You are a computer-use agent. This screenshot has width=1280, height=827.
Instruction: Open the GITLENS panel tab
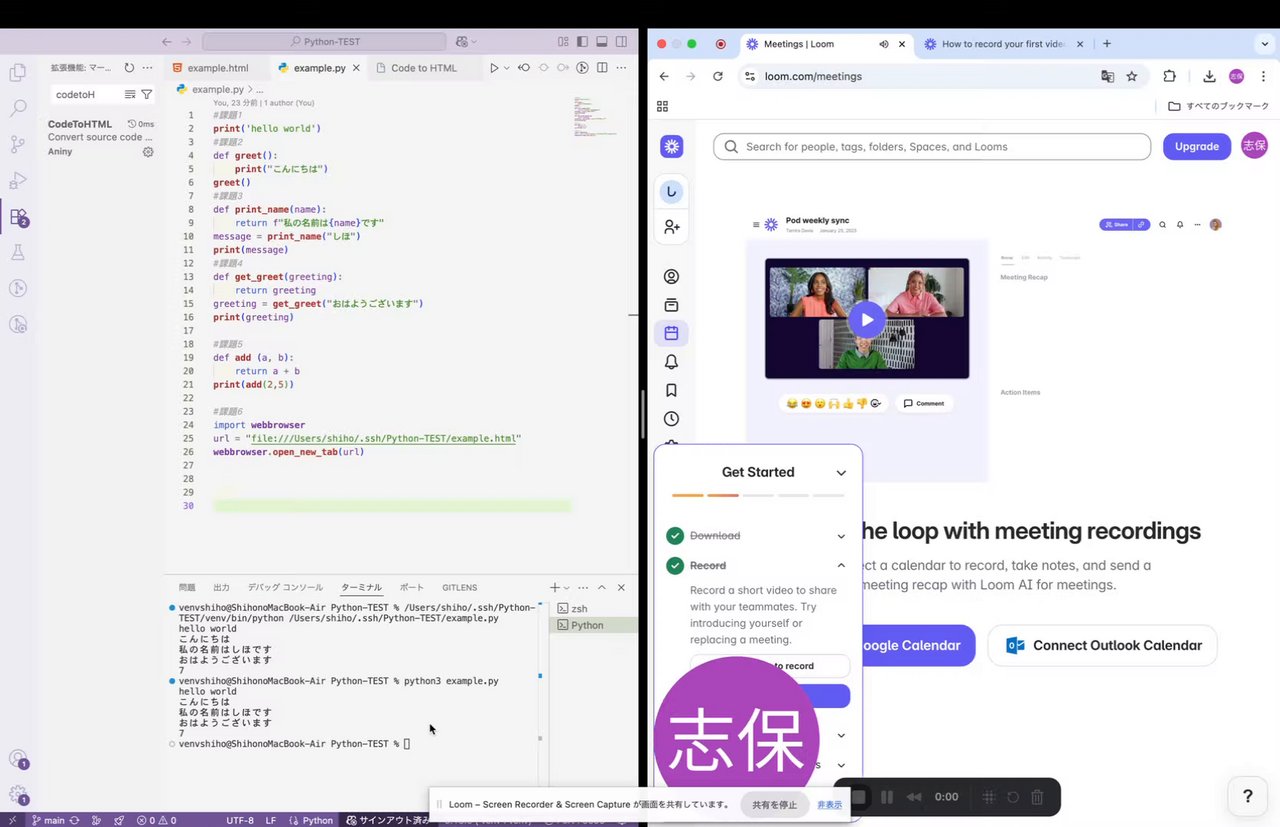pos(460,588)
